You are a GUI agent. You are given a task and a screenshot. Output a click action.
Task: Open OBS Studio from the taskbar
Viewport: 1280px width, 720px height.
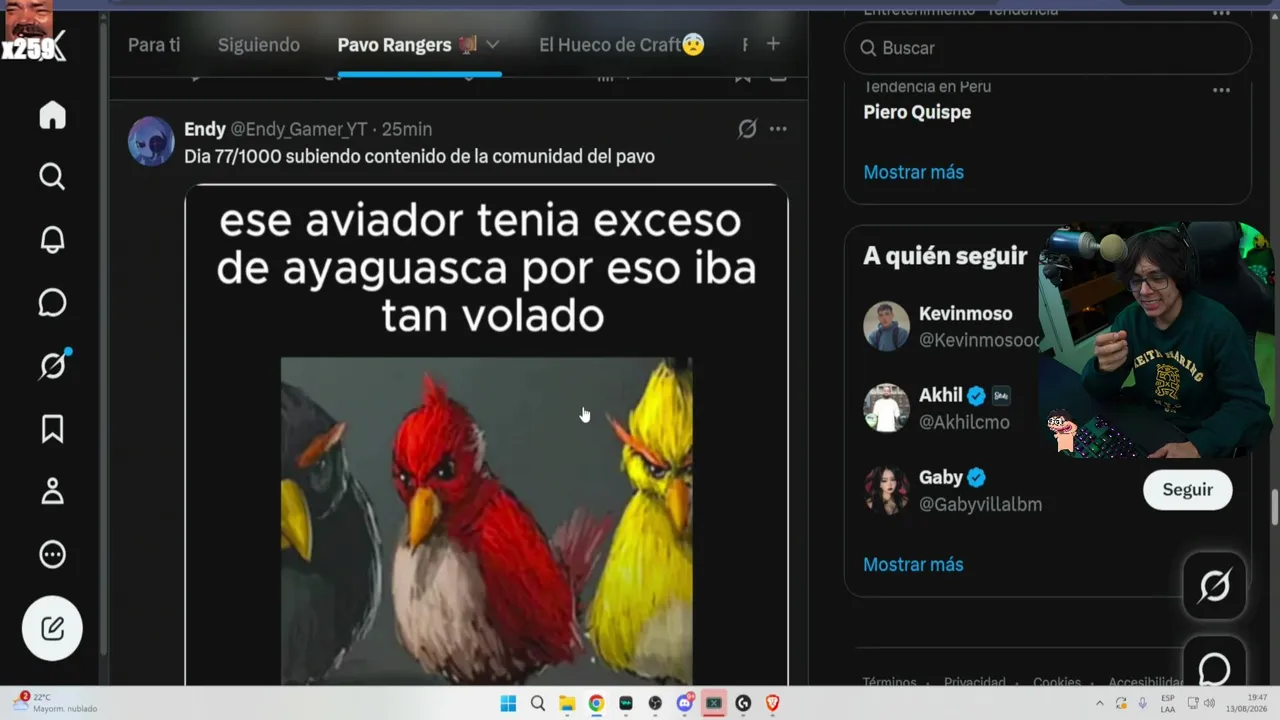tap(655, 703)
